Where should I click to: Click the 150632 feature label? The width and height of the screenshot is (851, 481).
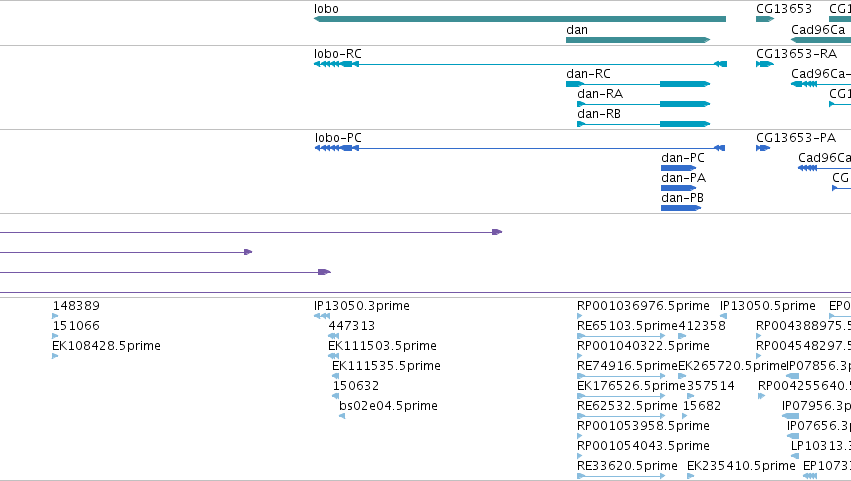click(355, 386)
